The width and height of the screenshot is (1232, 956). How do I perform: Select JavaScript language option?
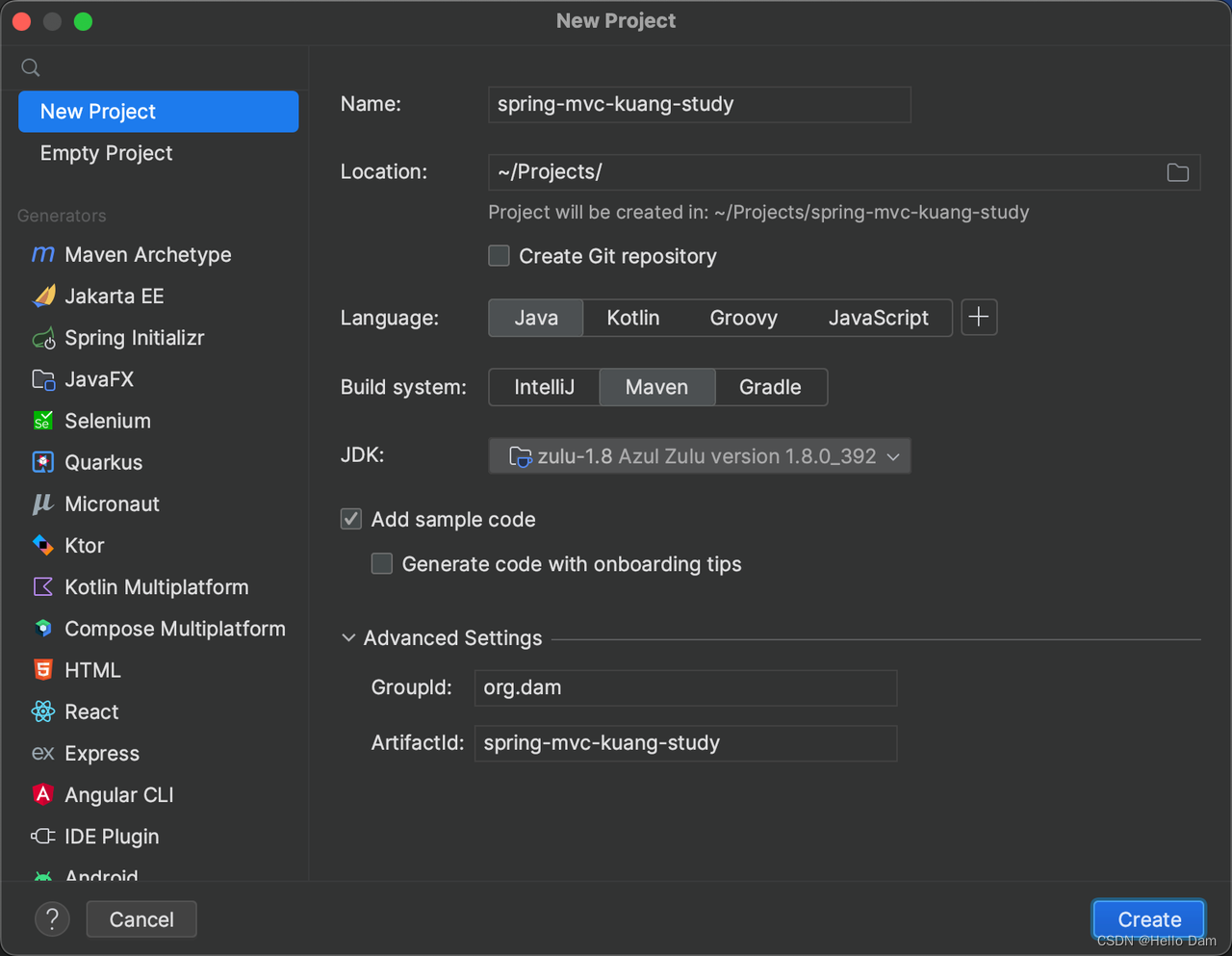(x=879, y=318)
